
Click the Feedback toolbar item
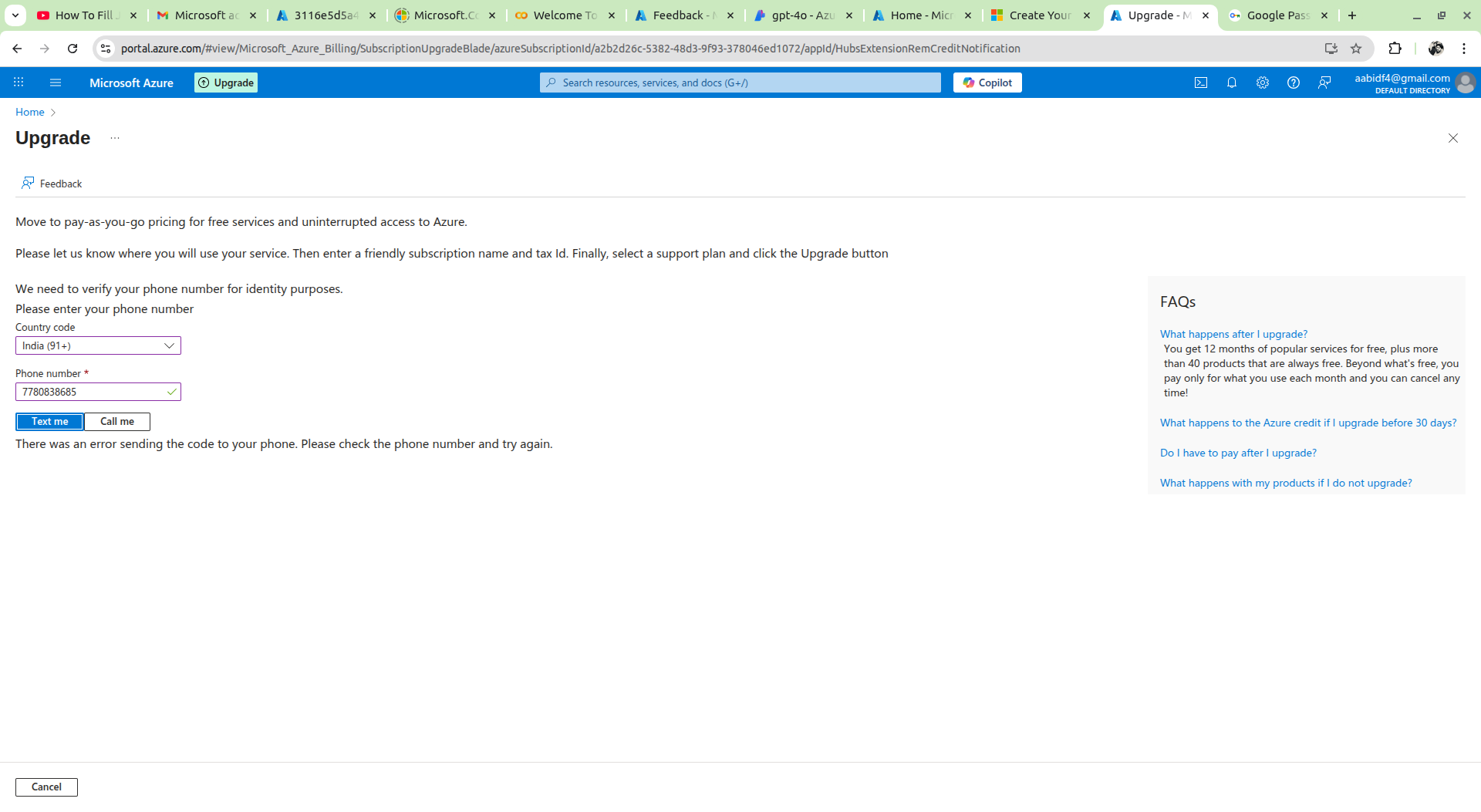point(52,184)
